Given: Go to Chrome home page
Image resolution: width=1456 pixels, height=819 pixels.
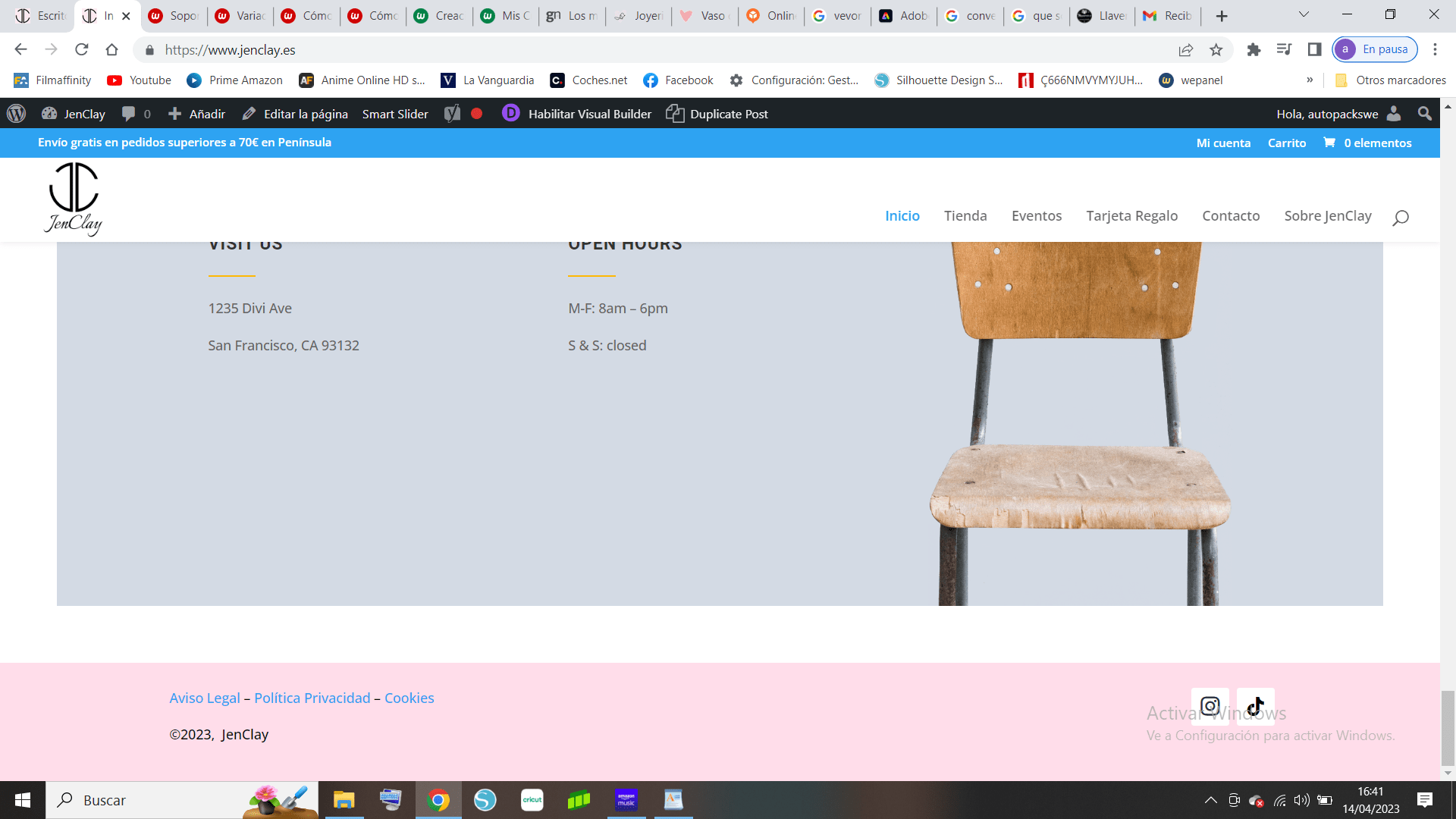Looking at the screenshot, I should pos(112,50).
